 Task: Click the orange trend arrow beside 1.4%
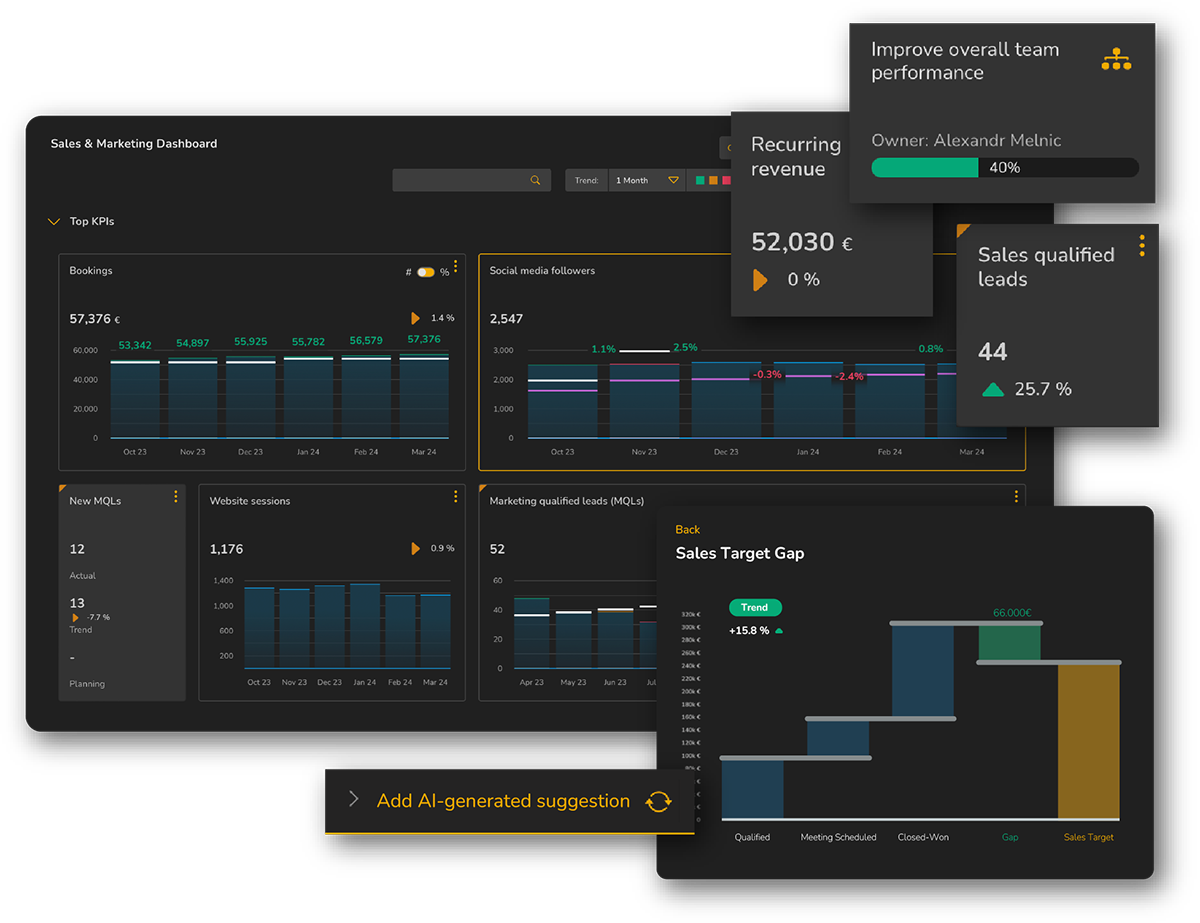pos(416,317)
